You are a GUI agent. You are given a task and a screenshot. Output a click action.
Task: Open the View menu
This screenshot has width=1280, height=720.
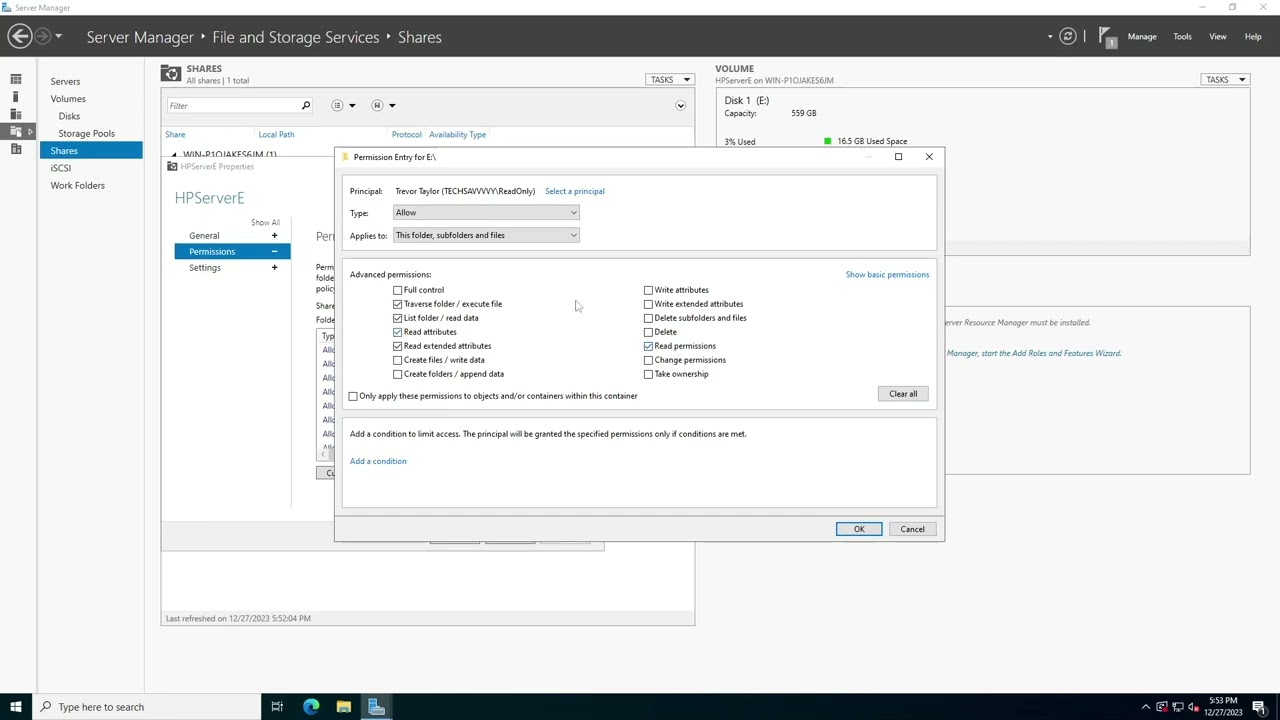pos(1217,37)
